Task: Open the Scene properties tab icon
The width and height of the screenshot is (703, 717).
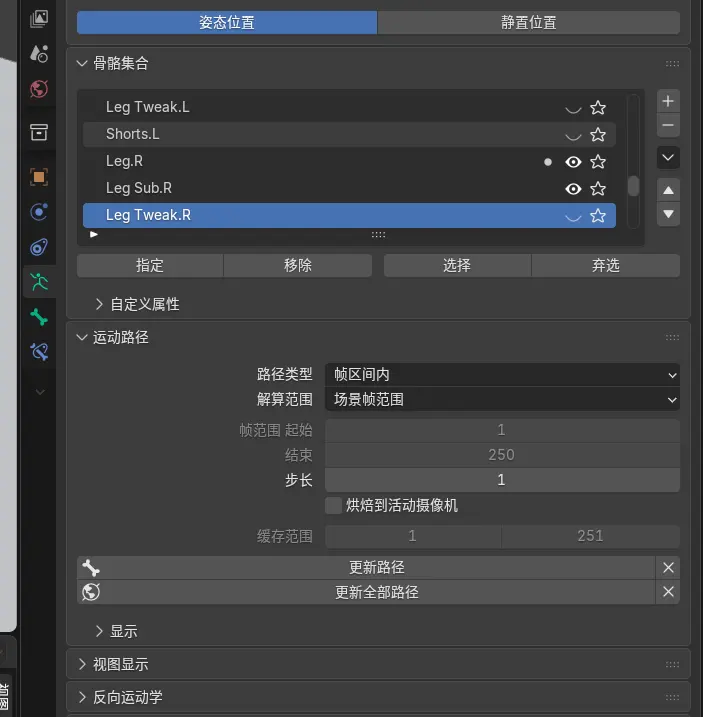Action: (39, 54)
